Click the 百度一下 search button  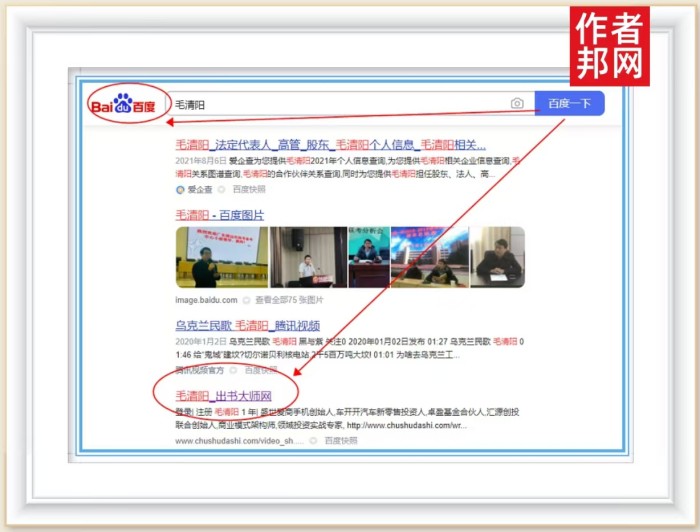point(569,104)
